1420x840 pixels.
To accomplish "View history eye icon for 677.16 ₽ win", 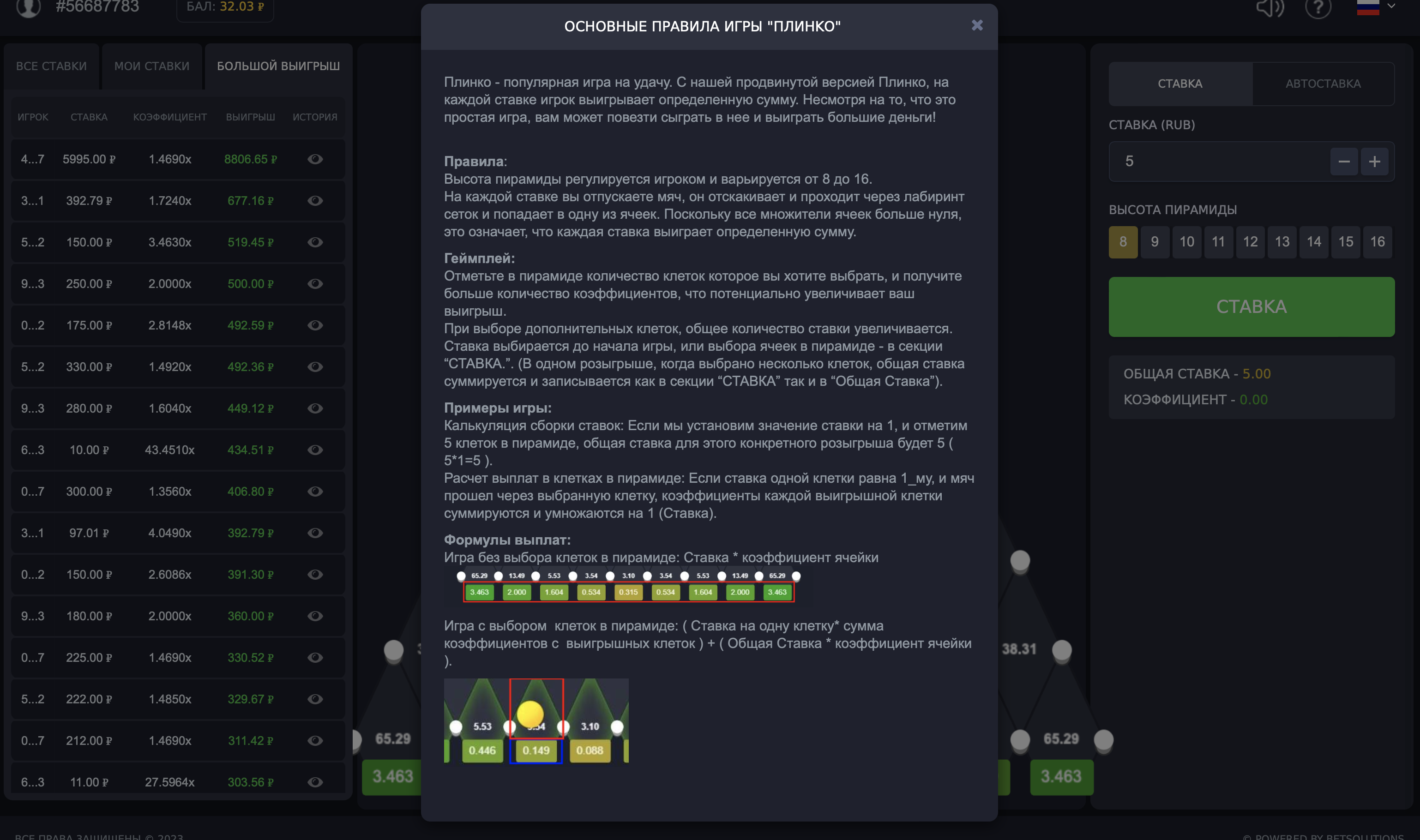I will pos(315,200).
